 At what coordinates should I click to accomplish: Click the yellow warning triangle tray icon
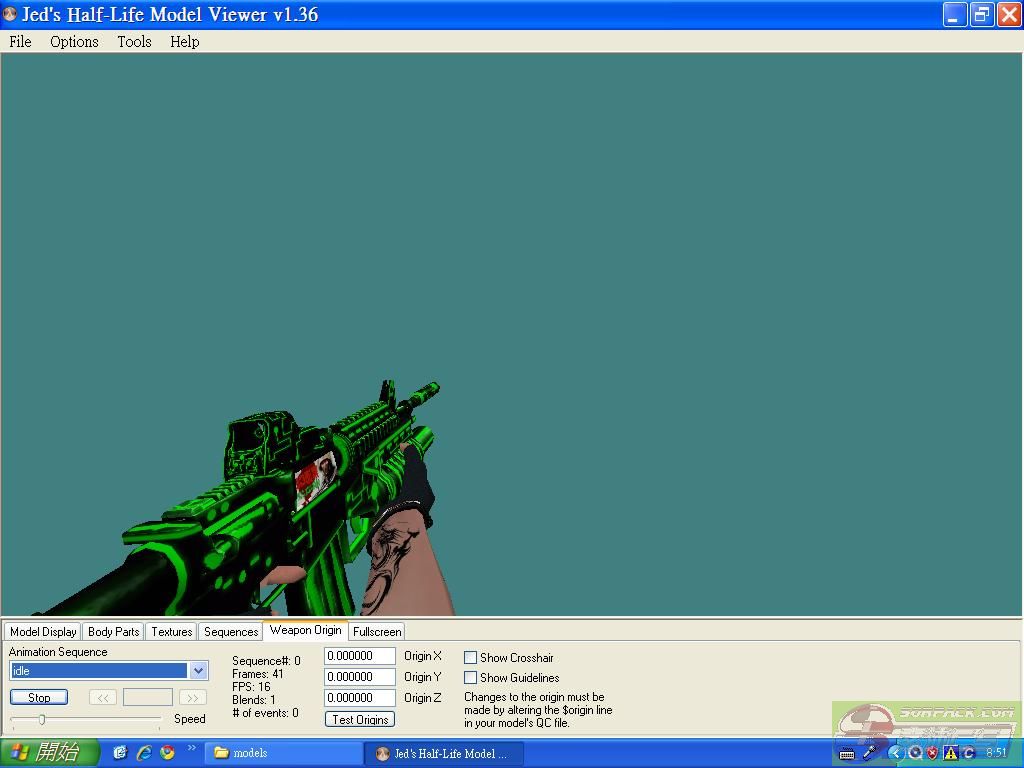click(951, 753)
